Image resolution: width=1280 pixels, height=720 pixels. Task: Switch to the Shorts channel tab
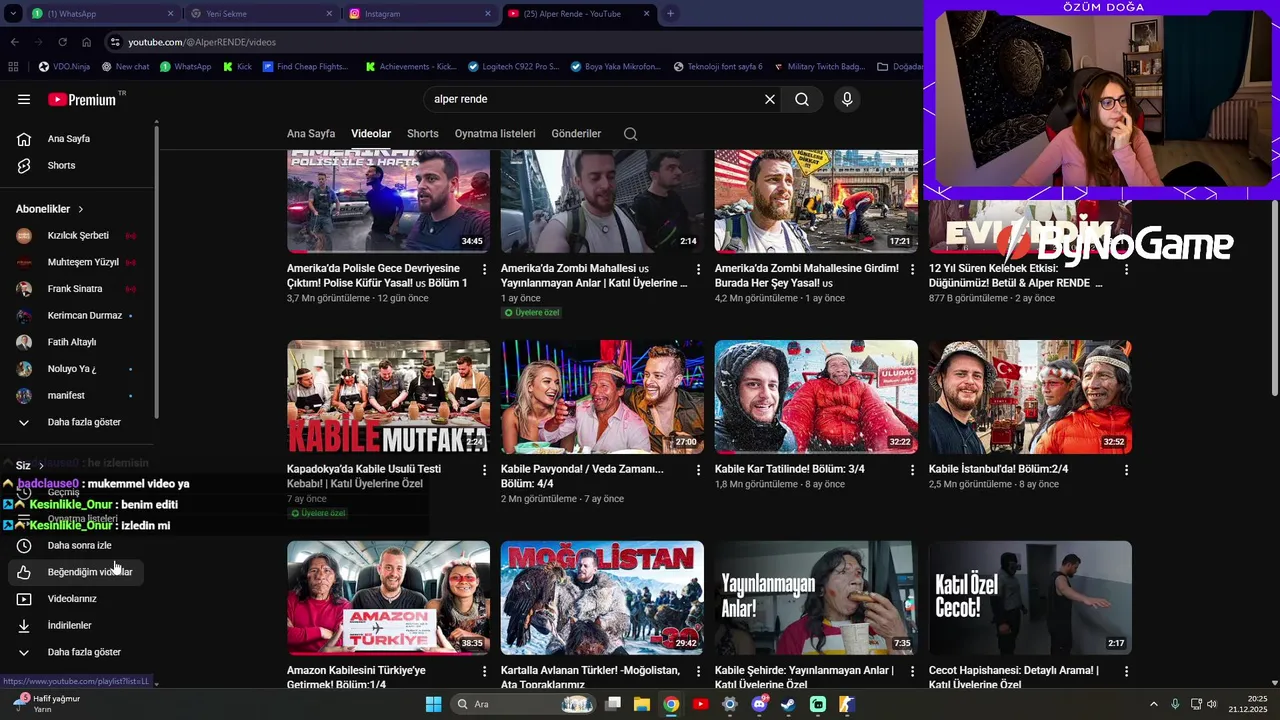tap(423, 134)
